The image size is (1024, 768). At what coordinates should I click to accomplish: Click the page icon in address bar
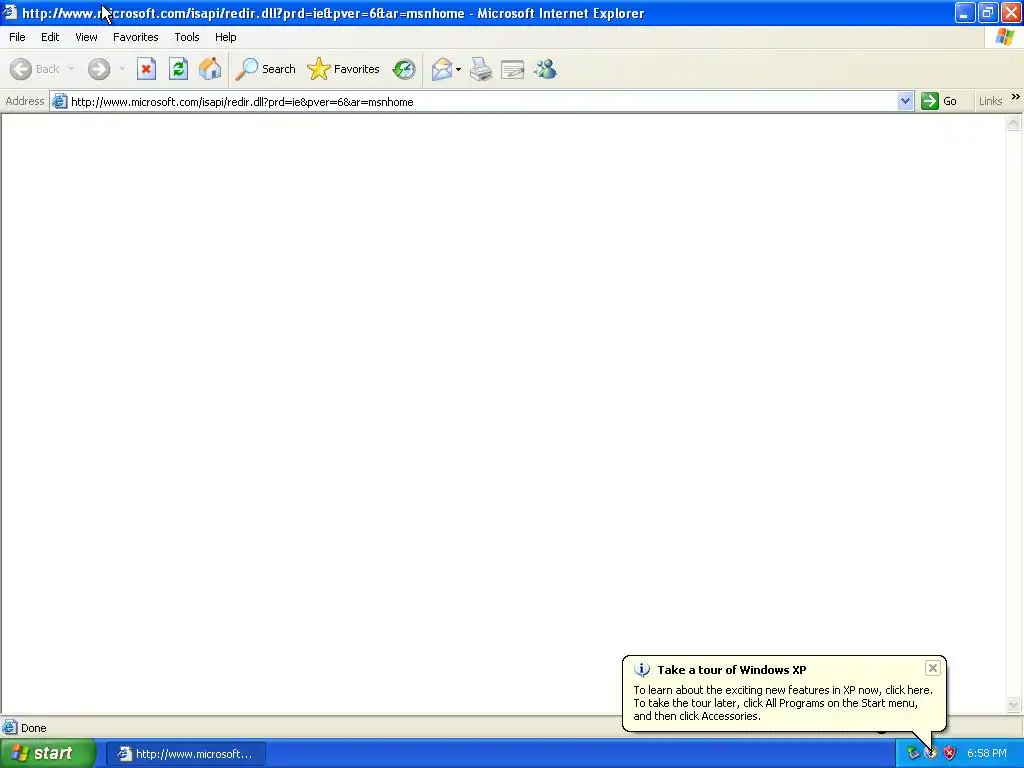tap(59, 101)
